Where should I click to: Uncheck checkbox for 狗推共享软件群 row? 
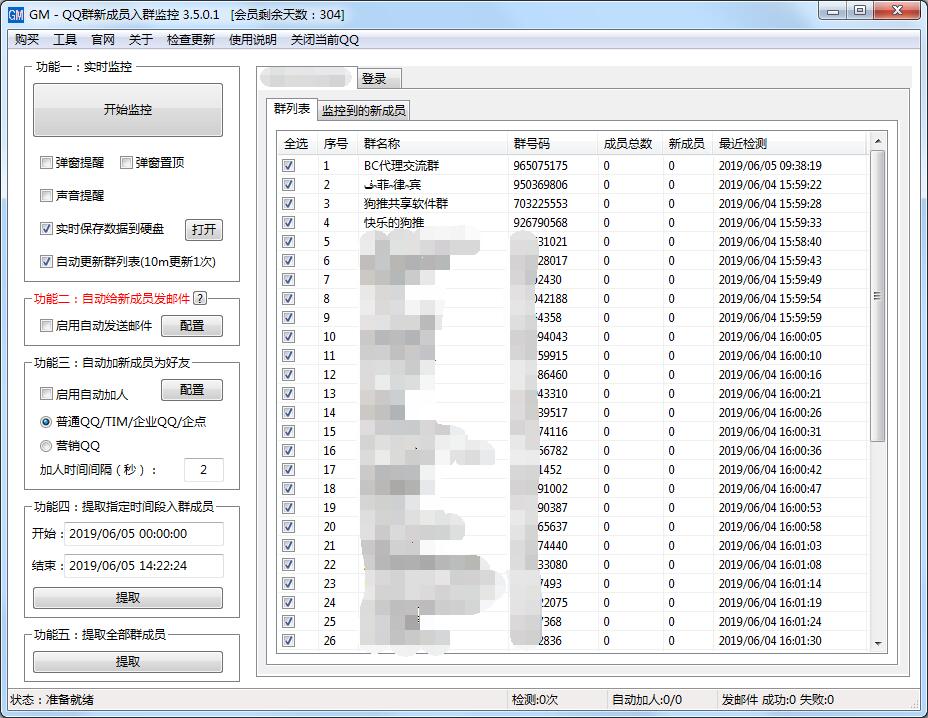click(288, 204)
